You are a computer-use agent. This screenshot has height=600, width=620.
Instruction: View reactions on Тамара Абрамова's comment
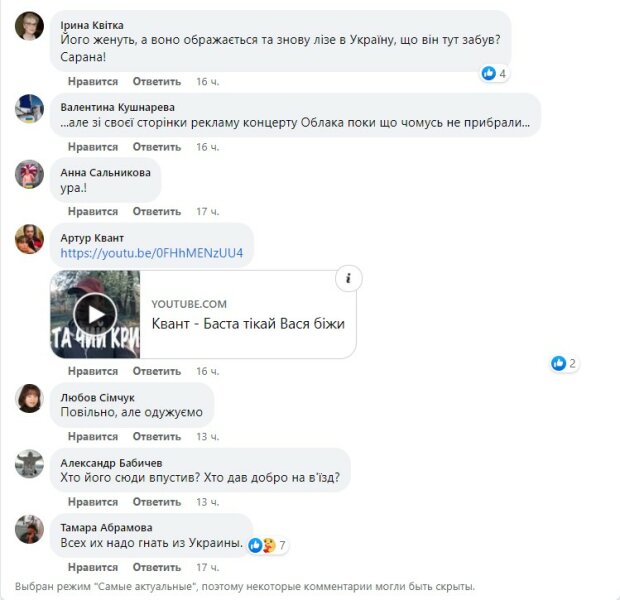pyautogui.click(x=267, y=545)
